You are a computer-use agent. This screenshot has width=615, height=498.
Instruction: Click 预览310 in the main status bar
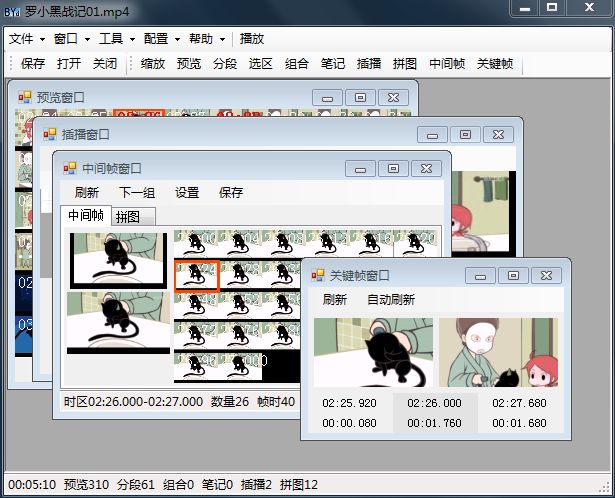[x=86, y=485]
